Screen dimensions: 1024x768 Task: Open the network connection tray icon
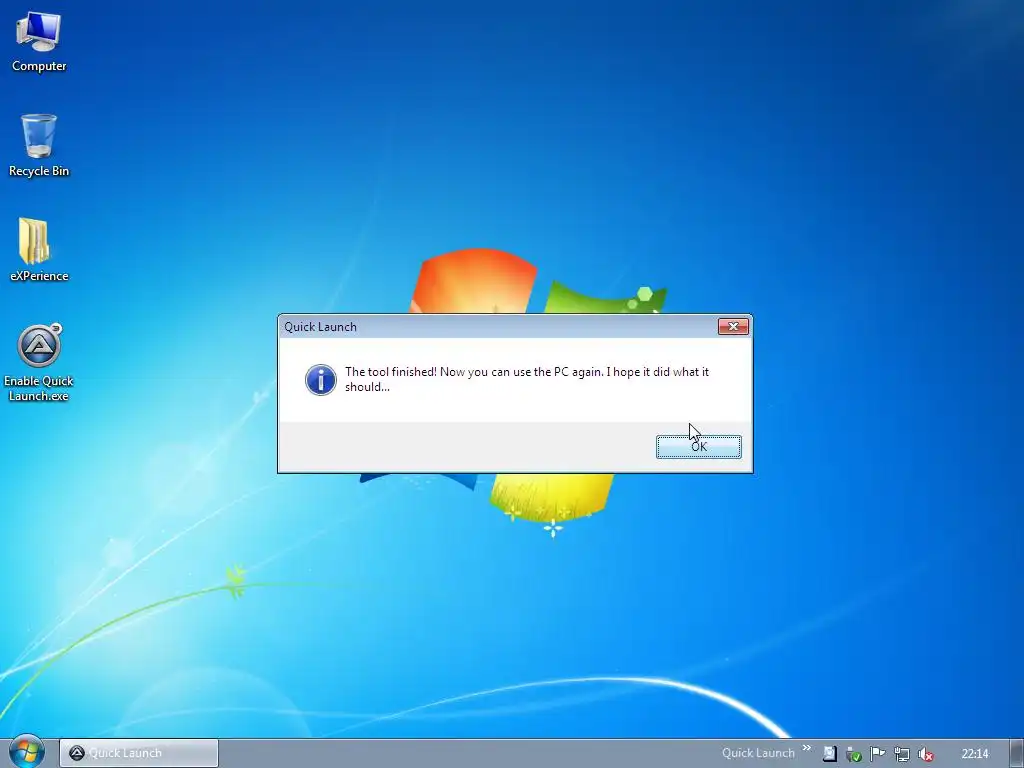tap(901, 754)
